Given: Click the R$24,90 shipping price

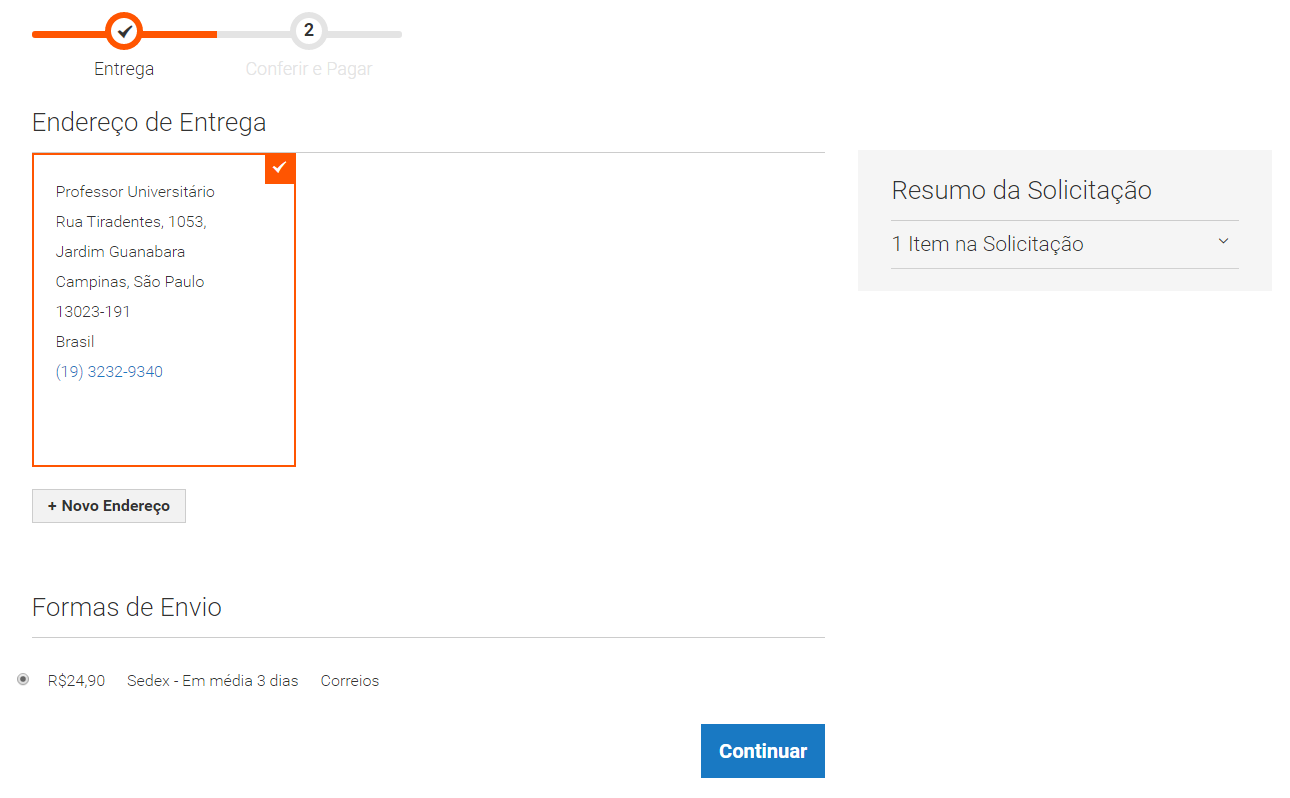Looking at the screenshot, I should pyautogui.click(x=76, y=681).
